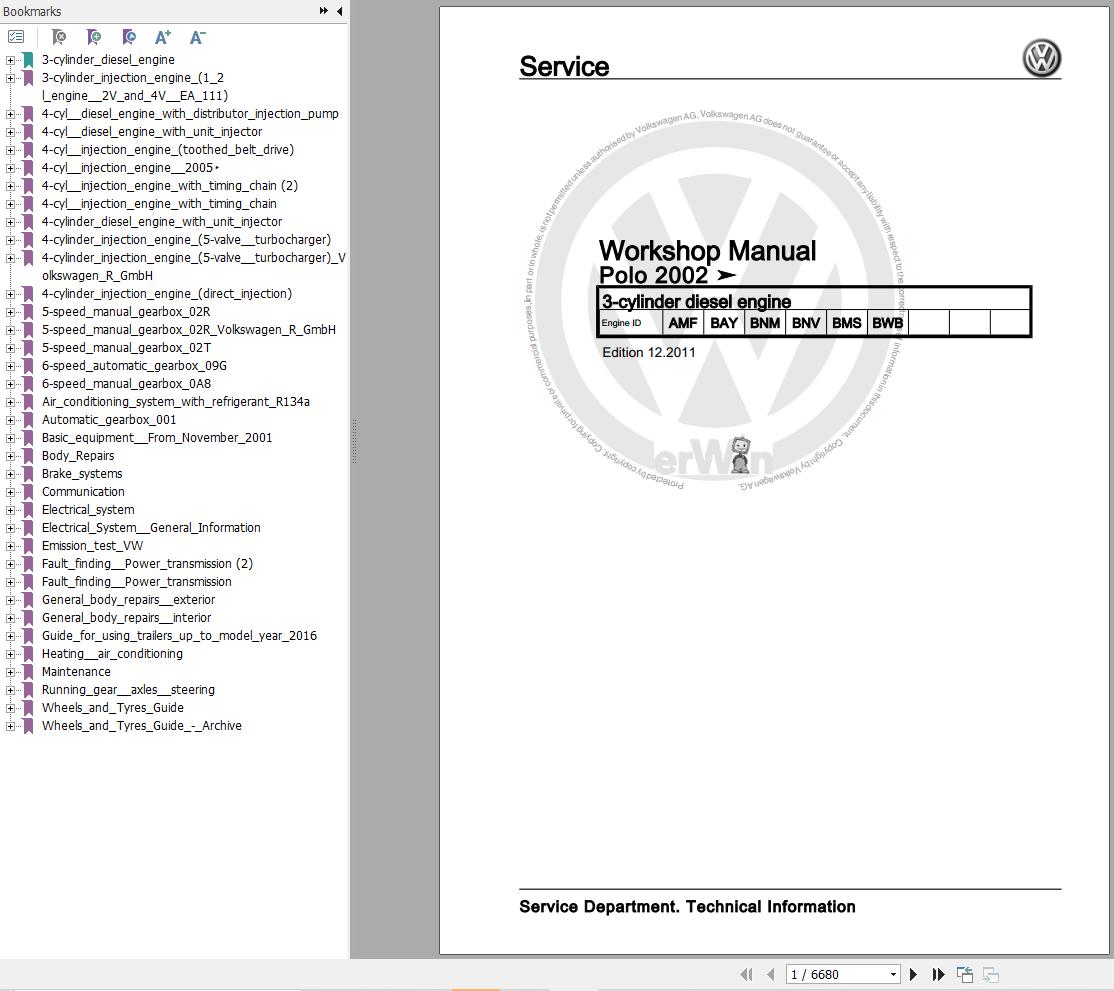Open 5-speed_manual_gearbox_02R_Volkswagen_R_GmbH bookmark
The height and width of the screenshot is (991, 1114).
pos(188,330)
